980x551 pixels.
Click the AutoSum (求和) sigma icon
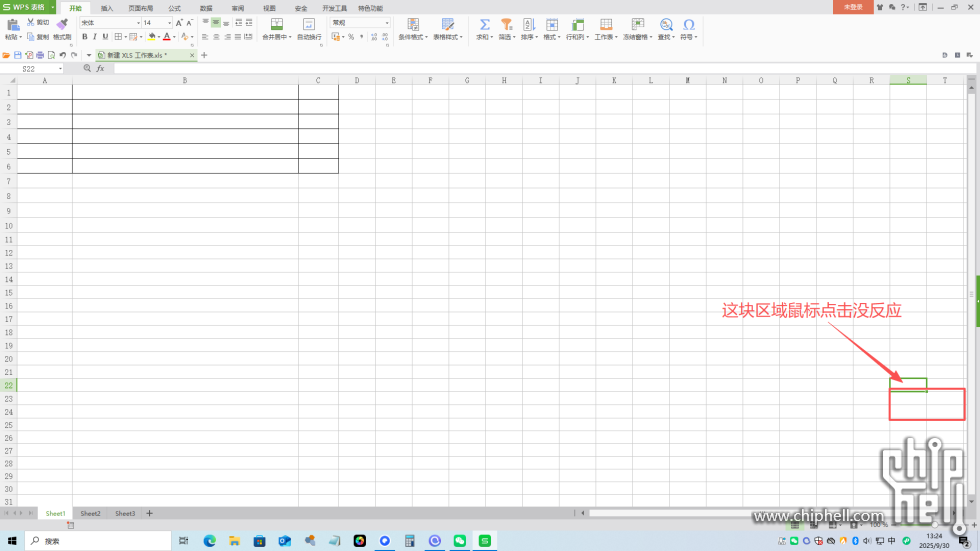pyautogui.click(x=484, y=24)
